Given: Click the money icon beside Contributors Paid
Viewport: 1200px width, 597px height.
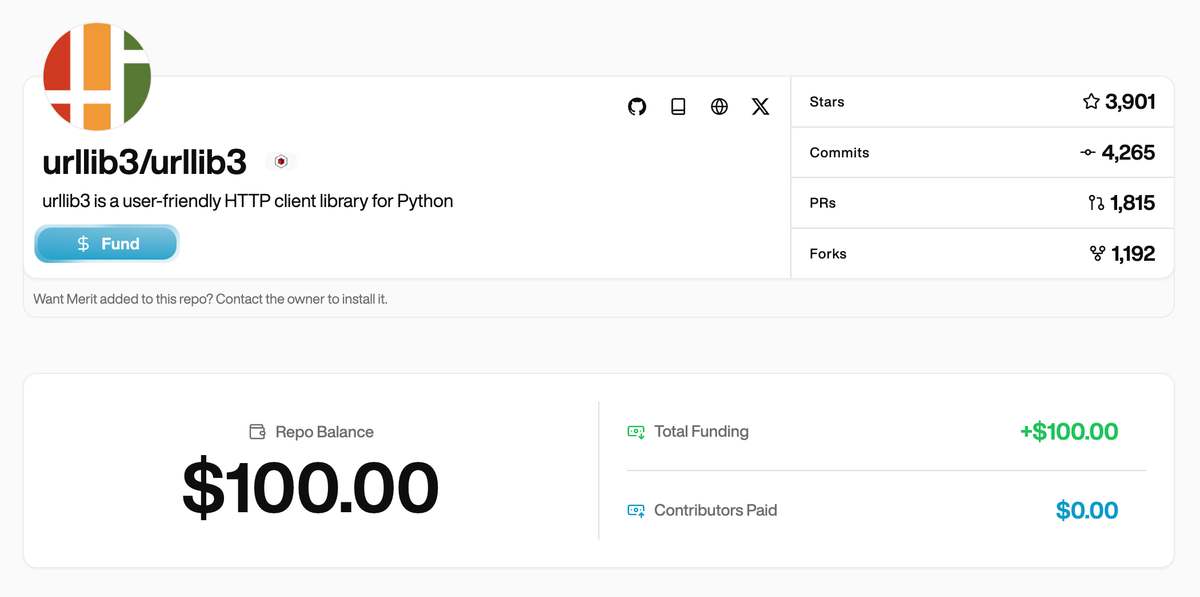Looking at the screenshot, I should [x=636, y=510].
